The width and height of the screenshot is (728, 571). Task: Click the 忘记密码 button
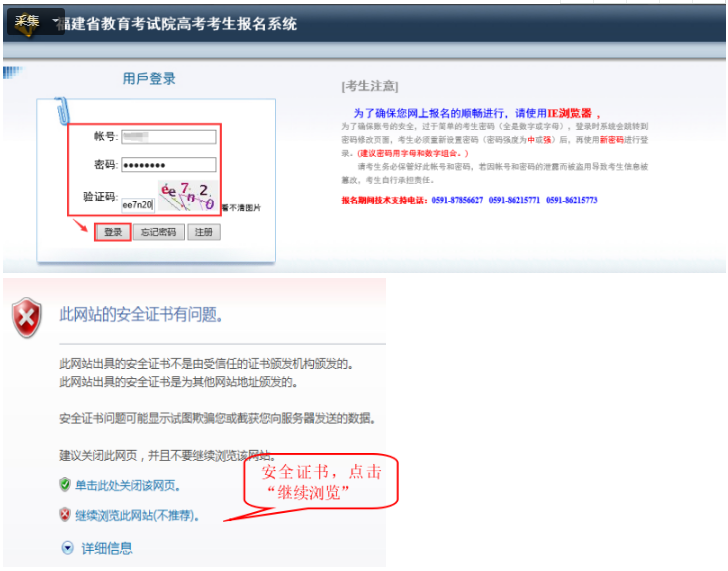pos(158,232)
